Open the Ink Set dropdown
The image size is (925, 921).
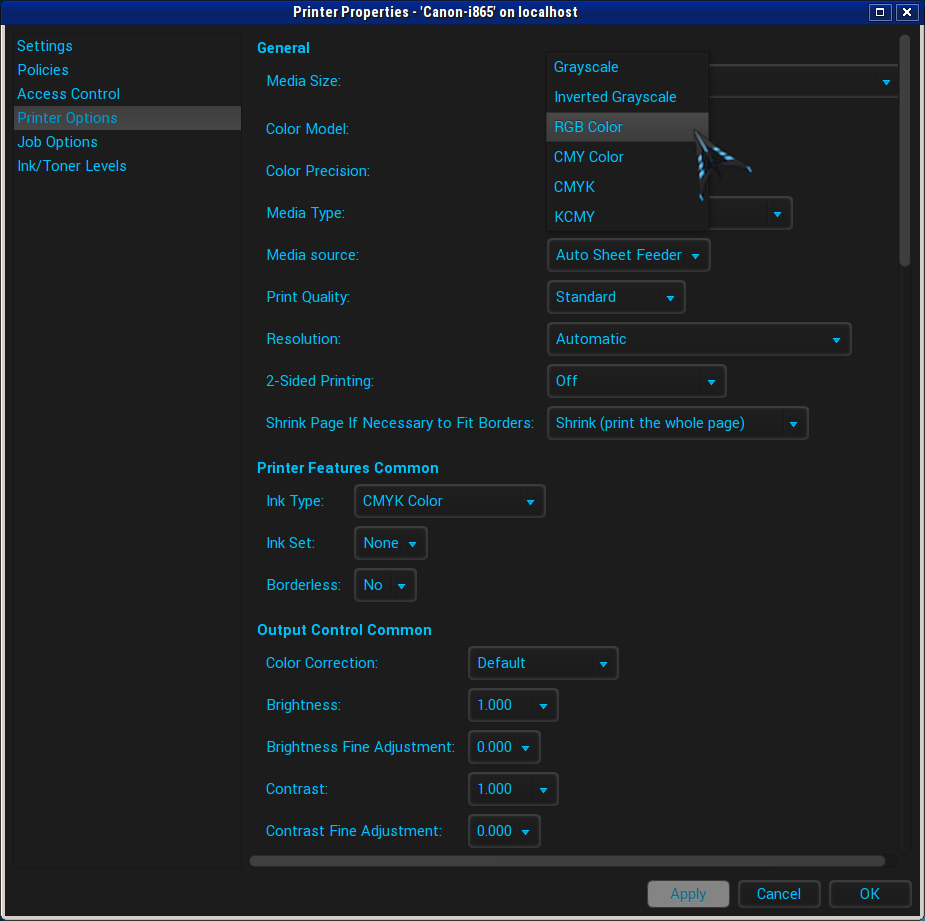point(391,543)
